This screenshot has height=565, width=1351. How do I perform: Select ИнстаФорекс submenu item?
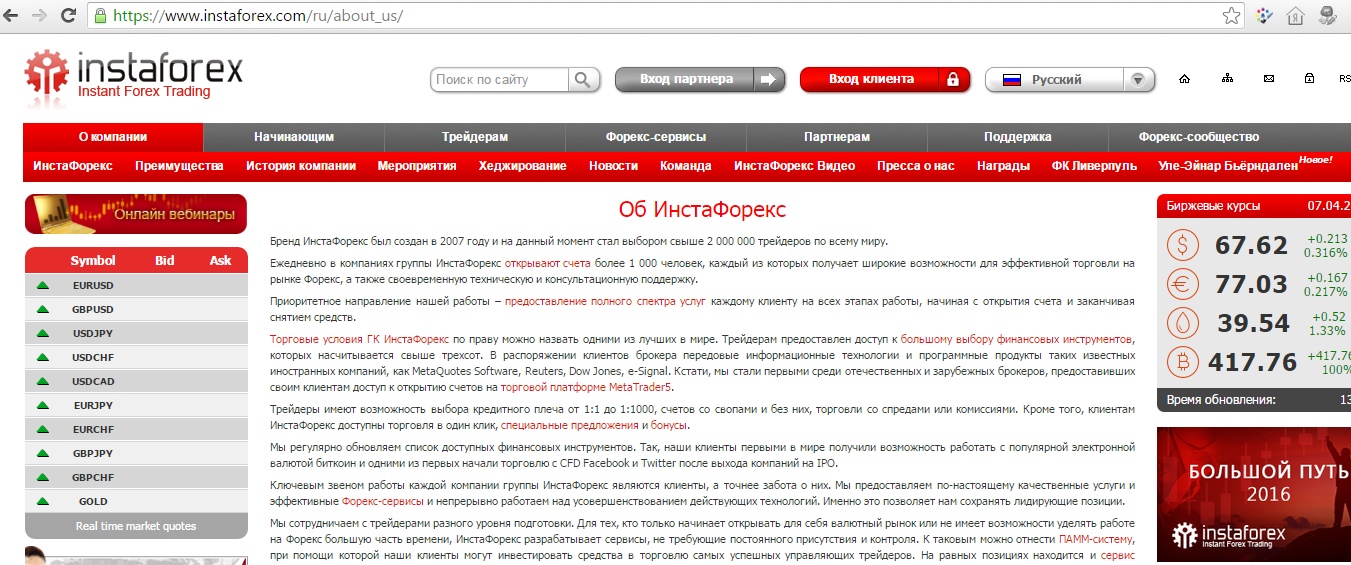point(73,166)
